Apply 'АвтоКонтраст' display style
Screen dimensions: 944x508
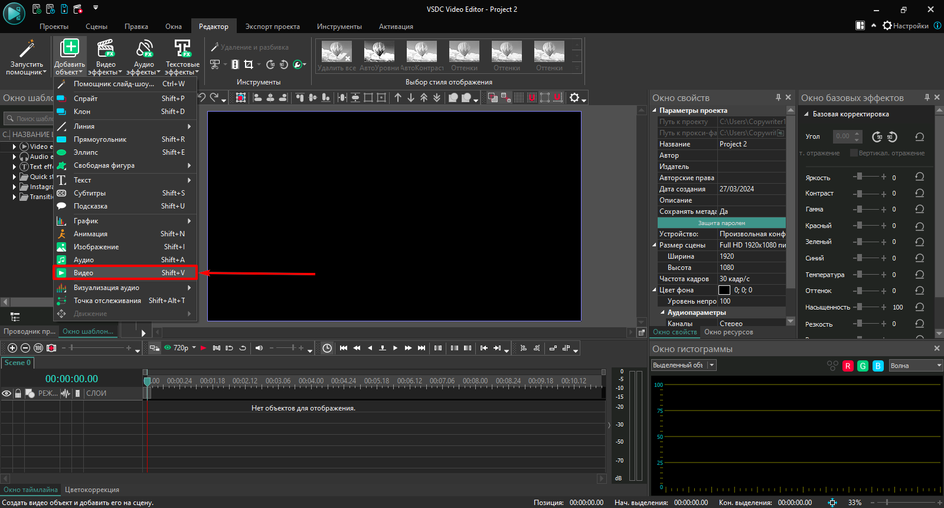[421, 55]
